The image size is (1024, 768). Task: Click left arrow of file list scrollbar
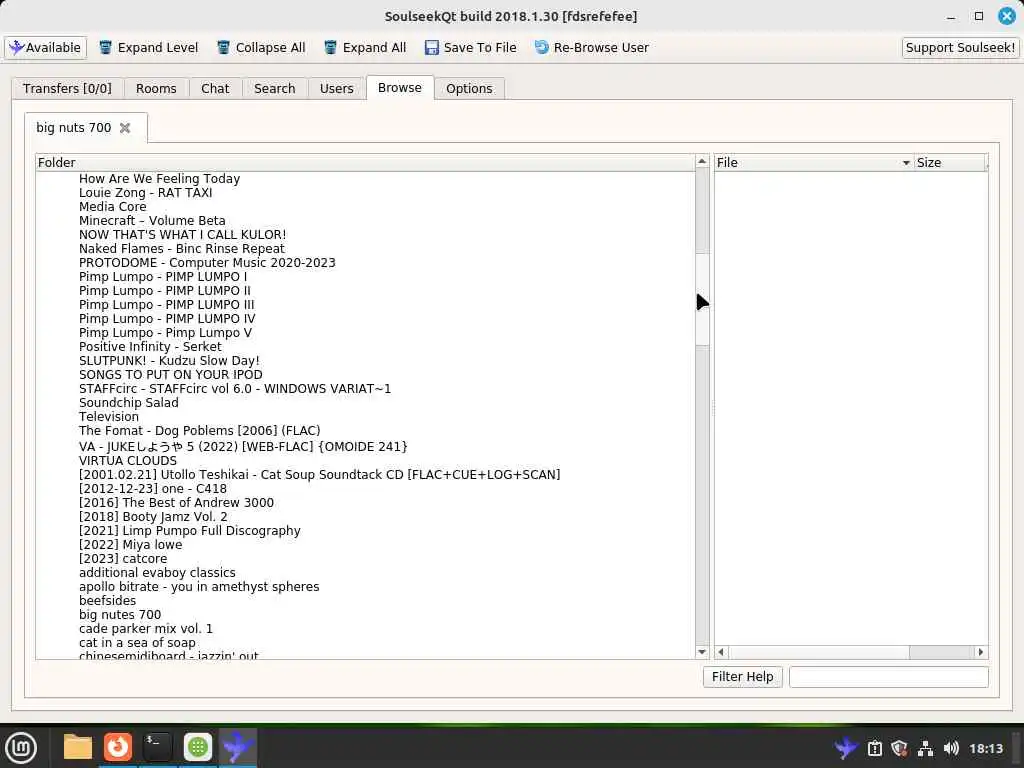721,652
